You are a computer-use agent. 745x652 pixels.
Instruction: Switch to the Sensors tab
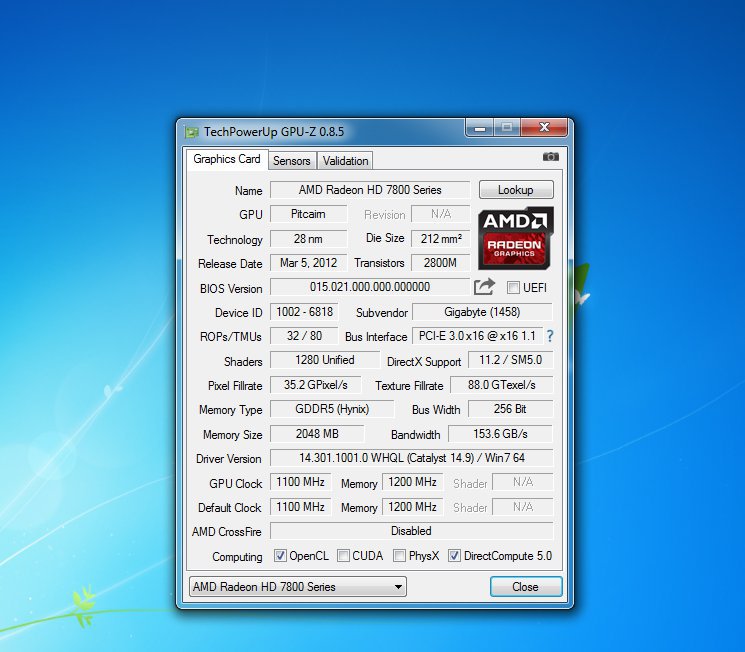[x=292, y=161]
